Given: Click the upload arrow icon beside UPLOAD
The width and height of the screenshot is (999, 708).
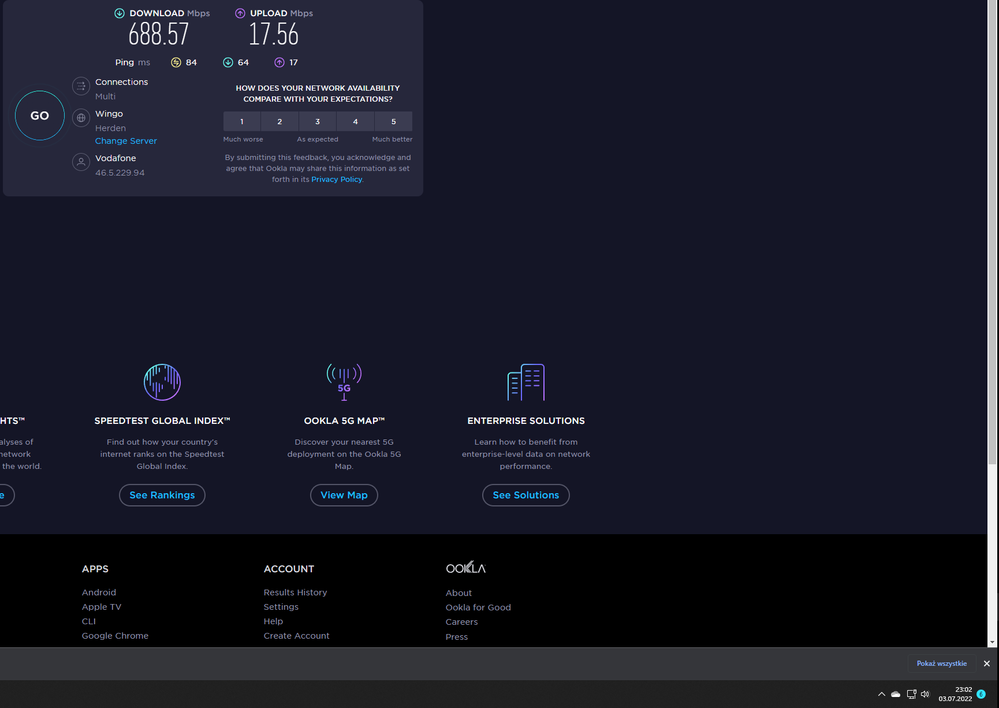Looking at the screenshot, I should 240,13.
